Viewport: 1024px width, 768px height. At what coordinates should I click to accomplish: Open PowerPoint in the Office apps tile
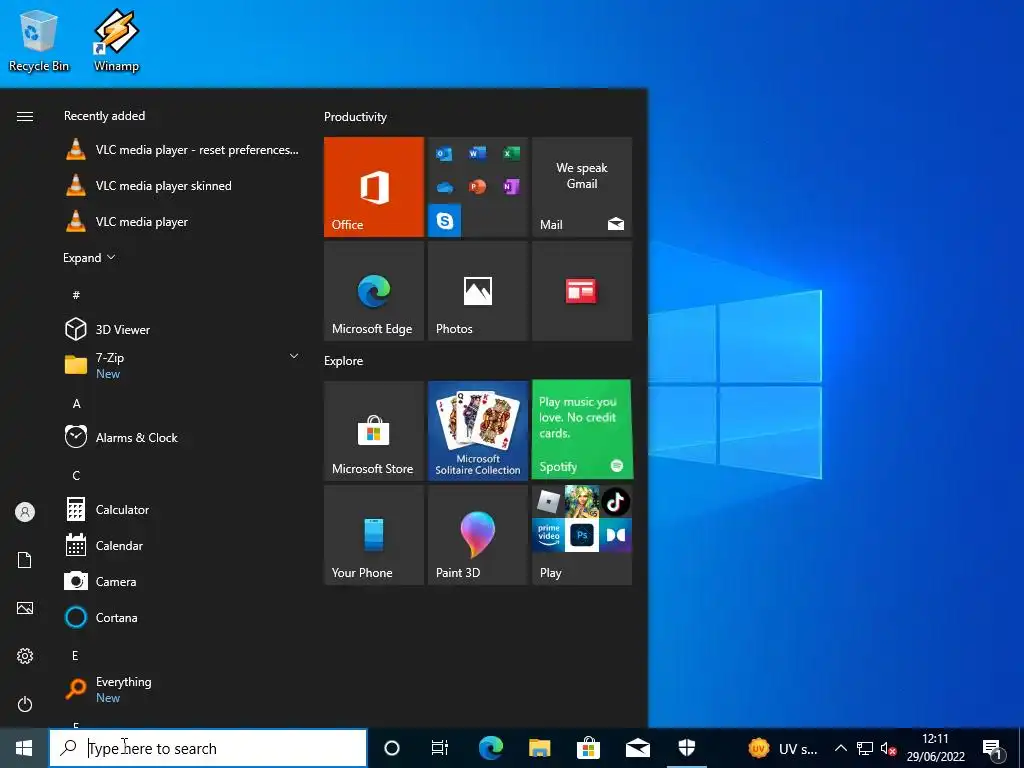click(x=477, y=187)
